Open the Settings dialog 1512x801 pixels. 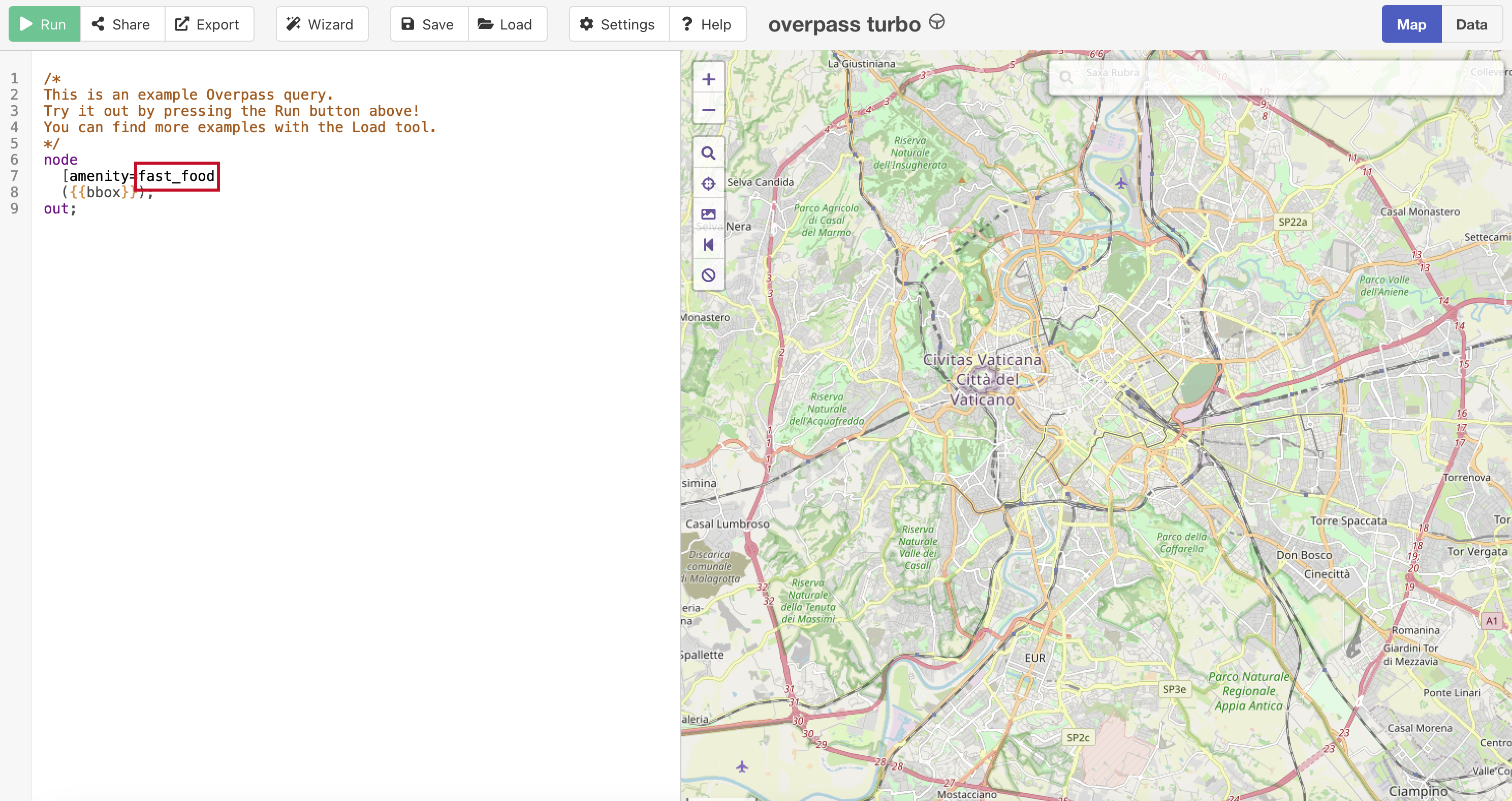618,24
